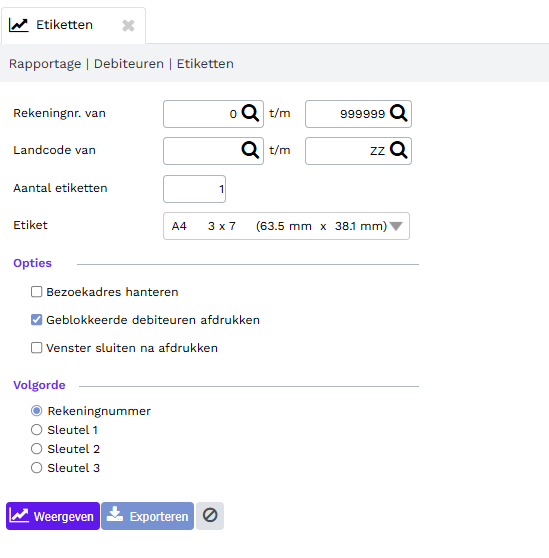This screenshot has width=549, height=558.
Task: Click the cancel circle-slash icon button
Action: coord(210,516)
